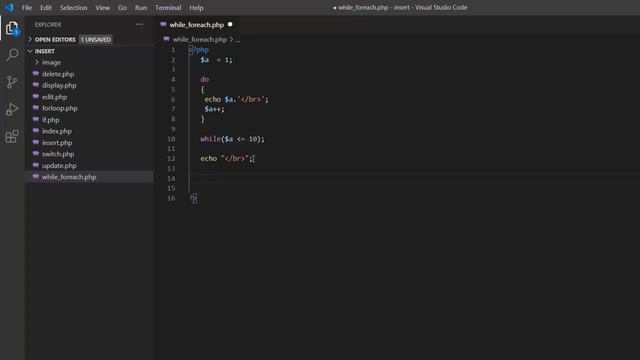Image resolution: width=640 pixels, height=360 pixels.
Task: Open update.php from the explorer
Action: pyautogui.click(x=59, y=165)
